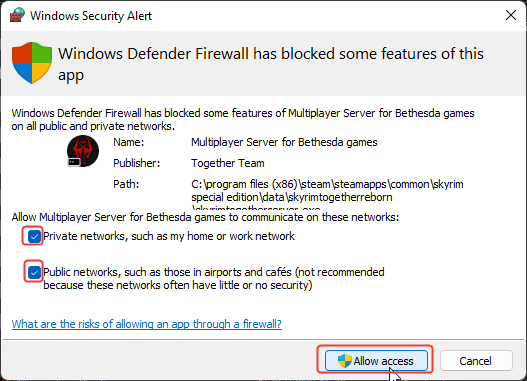Click the Together Team publisher value
The height and width of the screenshot is (381, 527).
228,163
